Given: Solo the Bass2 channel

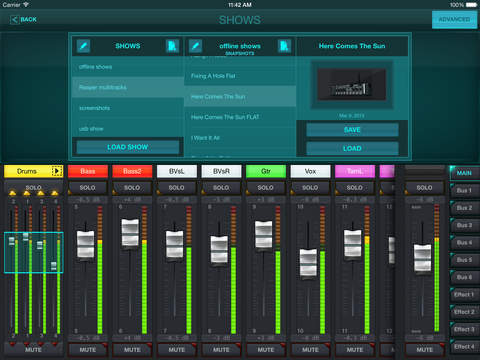Looking at the screenshot, I should 132,188.
